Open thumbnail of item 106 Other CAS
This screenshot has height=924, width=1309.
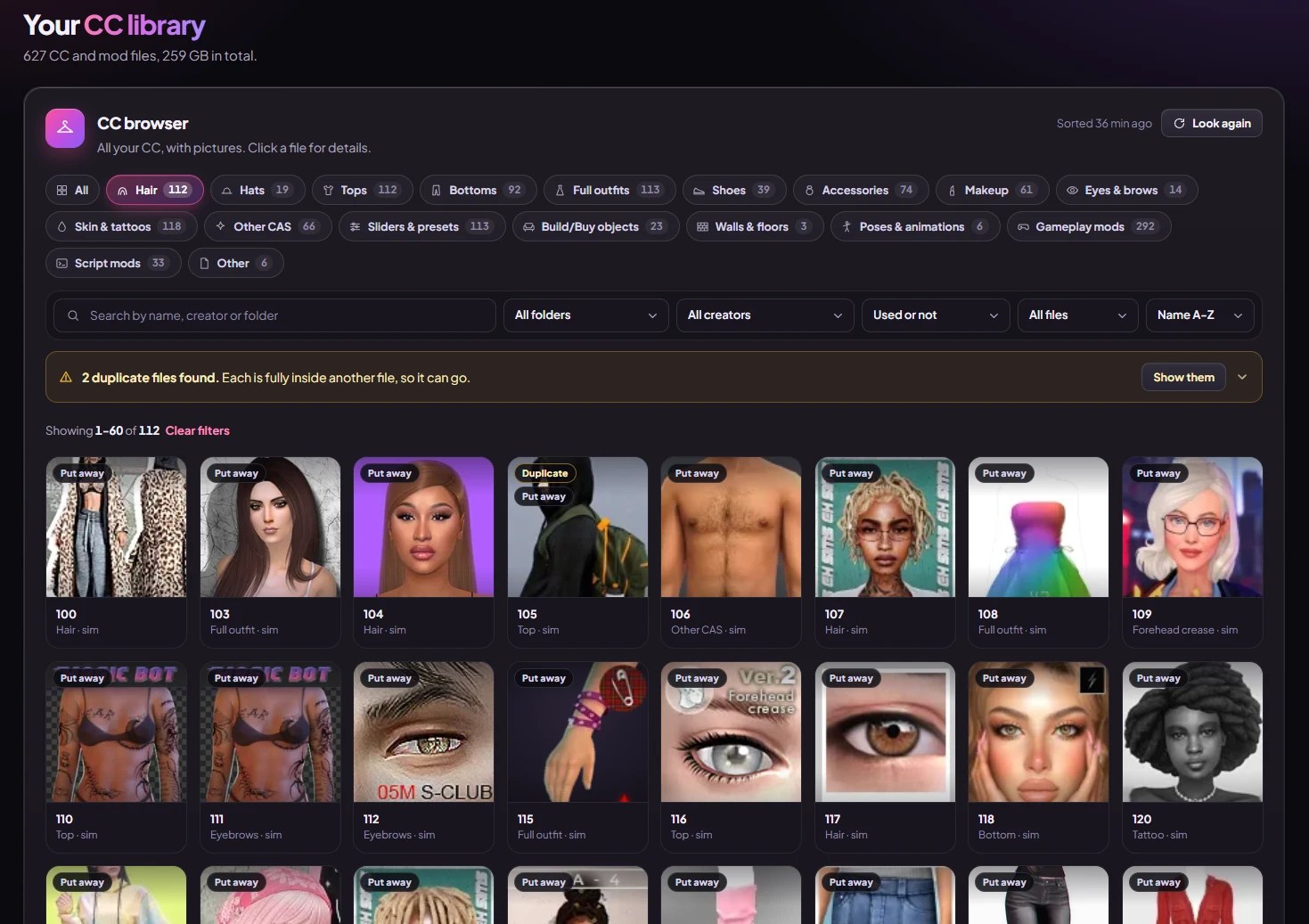click(731, 527)
